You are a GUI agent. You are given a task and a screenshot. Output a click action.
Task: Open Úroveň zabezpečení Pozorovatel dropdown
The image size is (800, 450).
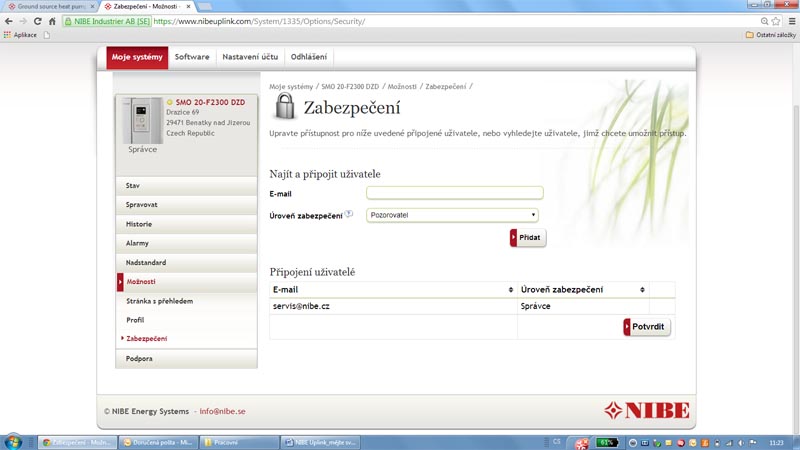click(452, 215)
